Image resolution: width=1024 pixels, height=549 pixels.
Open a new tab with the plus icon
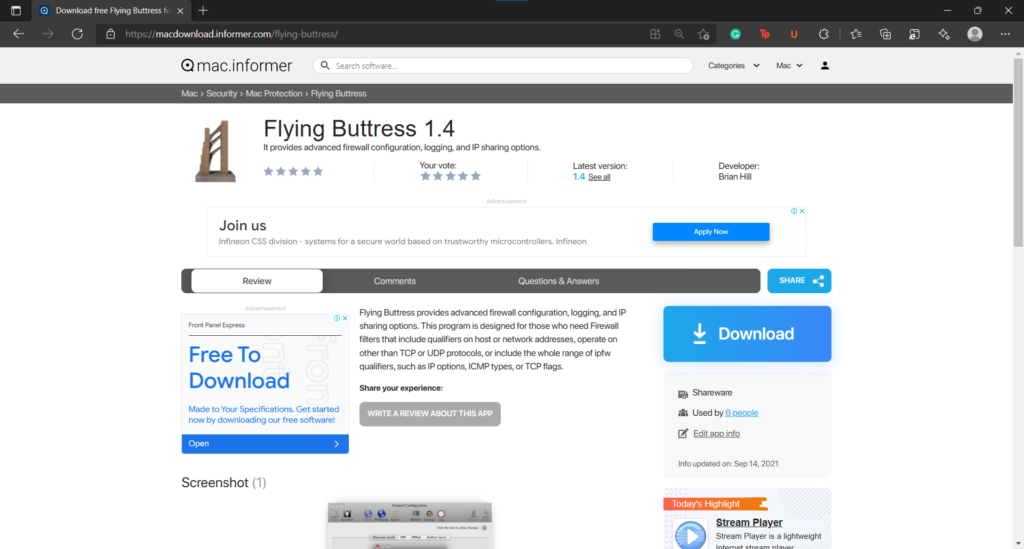pyautogui.click(x=203, y=10)
